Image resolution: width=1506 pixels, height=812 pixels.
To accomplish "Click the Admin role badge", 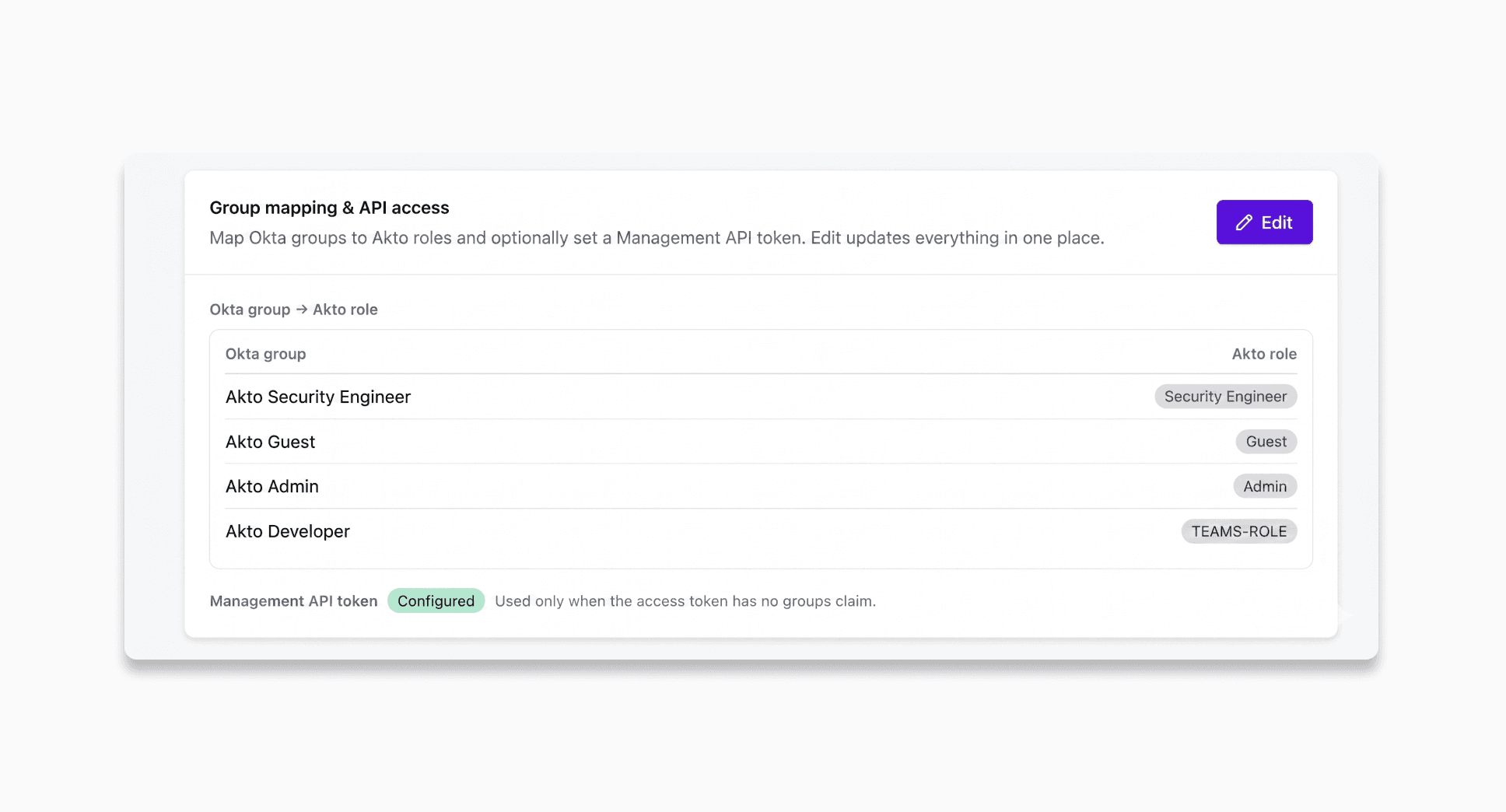I will click(1265, 486).
